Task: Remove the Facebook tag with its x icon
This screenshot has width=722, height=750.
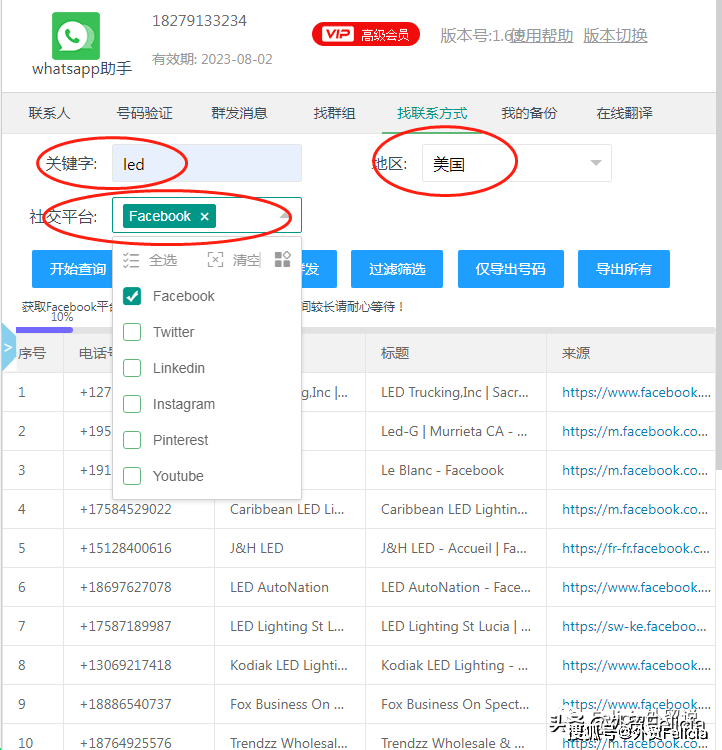Action: tap(205, 216)
